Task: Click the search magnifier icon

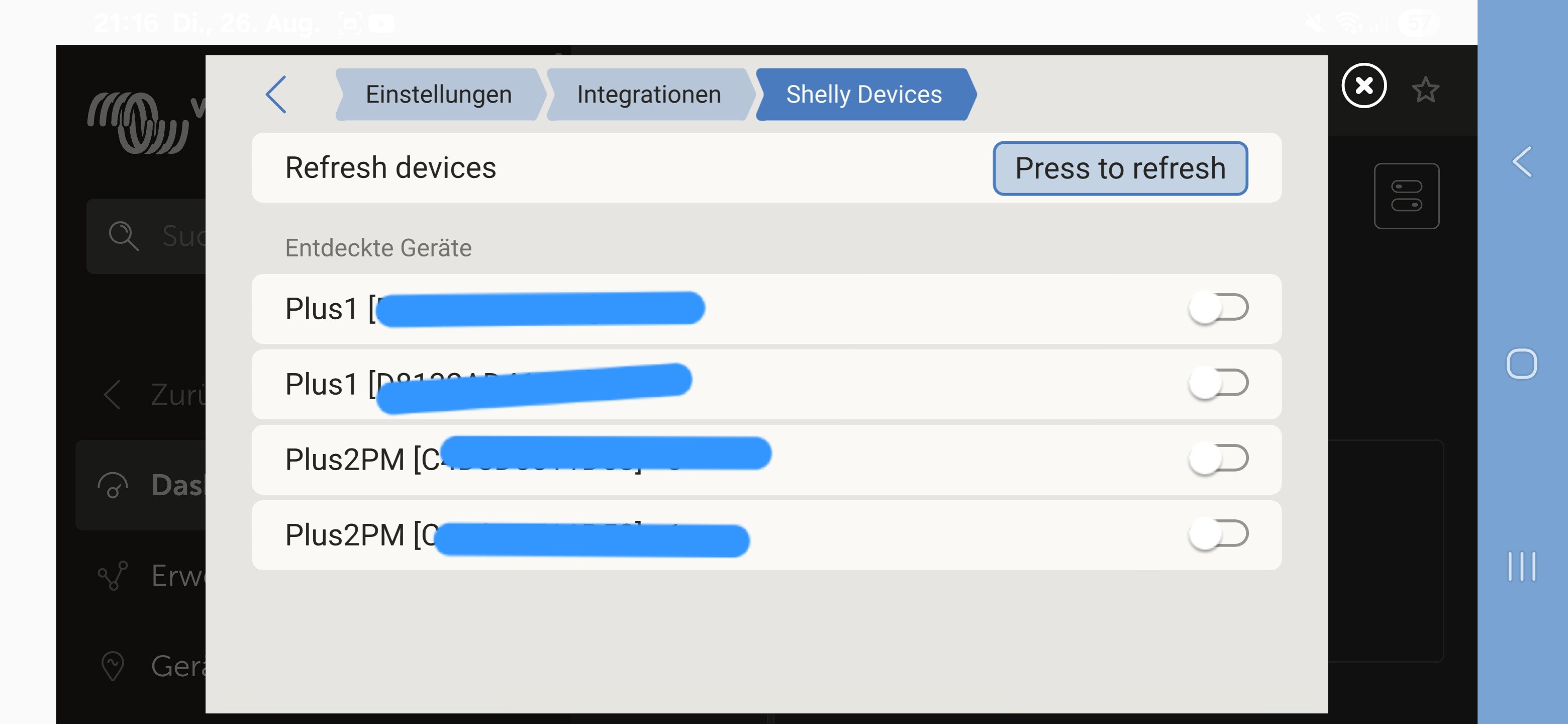Action: (123, 236)
